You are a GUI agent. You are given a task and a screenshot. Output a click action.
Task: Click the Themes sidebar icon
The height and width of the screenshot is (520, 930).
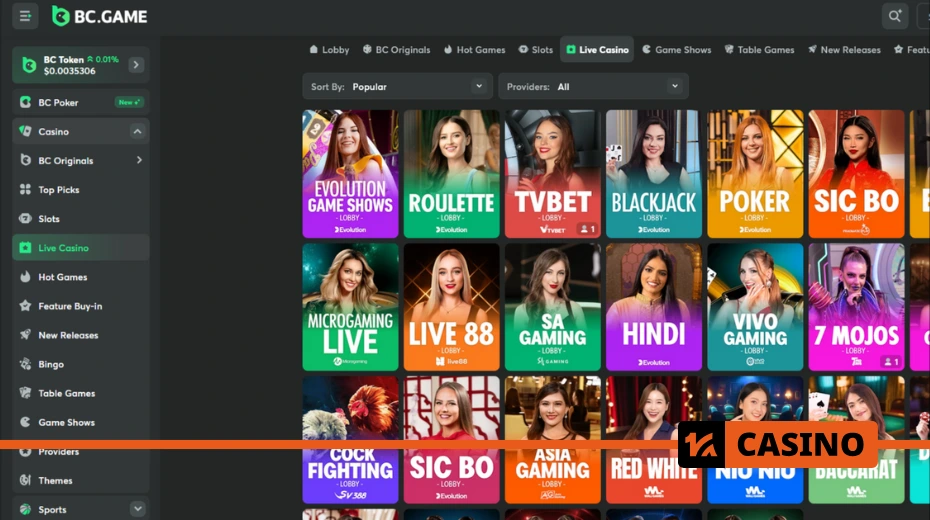[26, 480]
